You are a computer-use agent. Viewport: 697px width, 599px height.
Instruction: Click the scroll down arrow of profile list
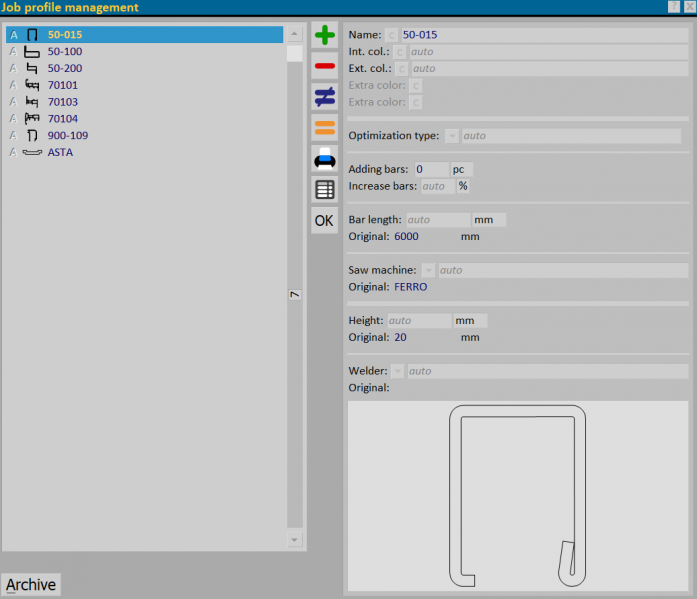point(294,540)
